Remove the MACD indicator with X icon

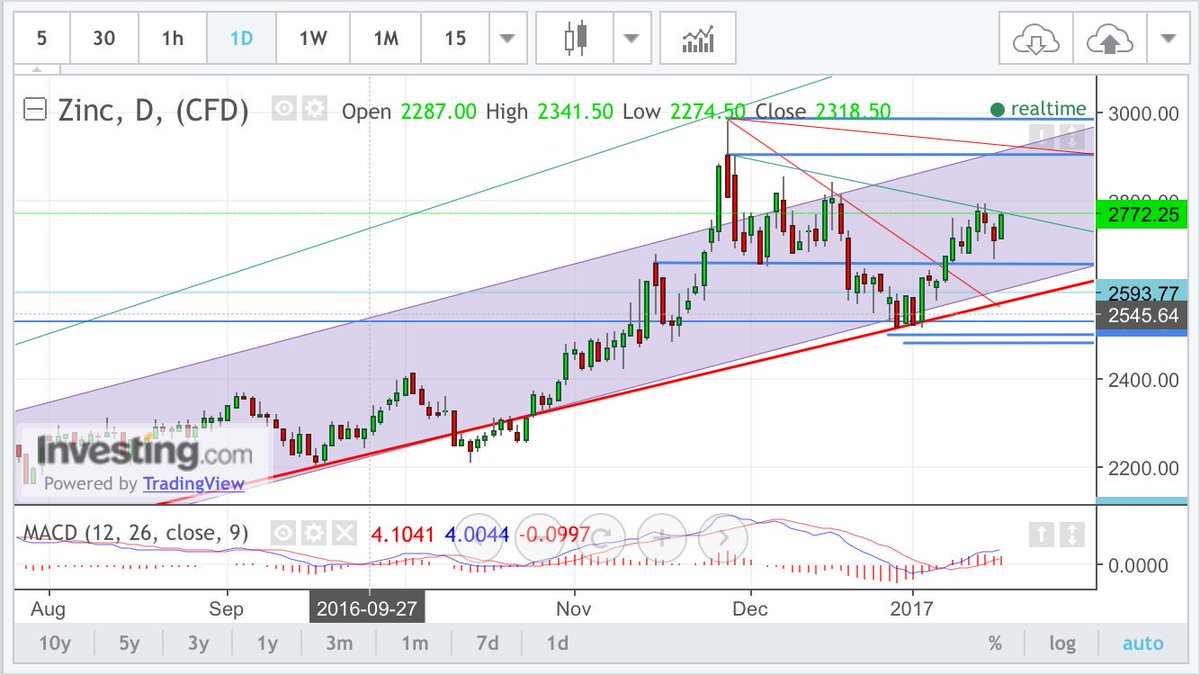coord(342,534)
